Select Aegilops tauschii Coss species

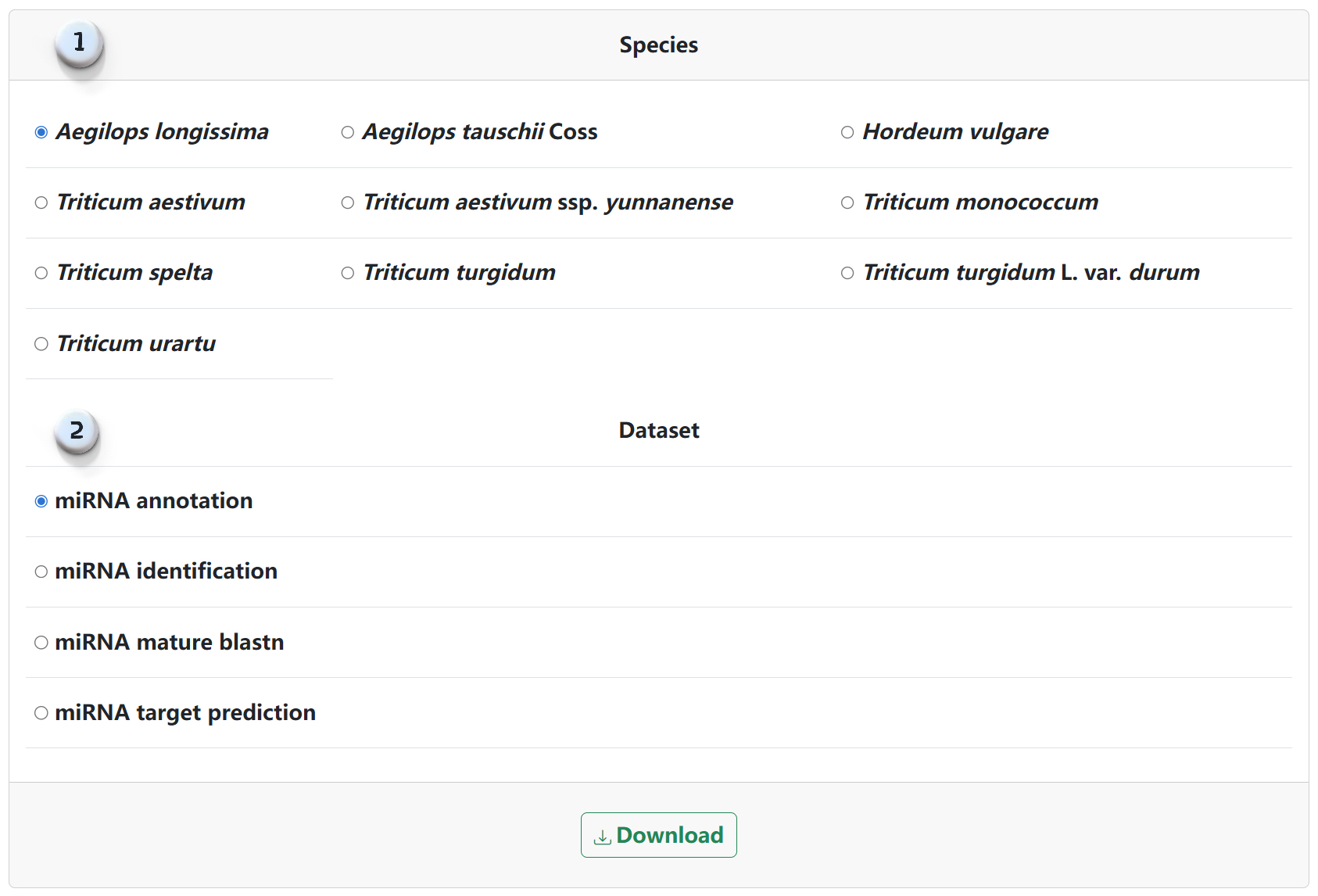pyautogui.click(x=348, y=132)
